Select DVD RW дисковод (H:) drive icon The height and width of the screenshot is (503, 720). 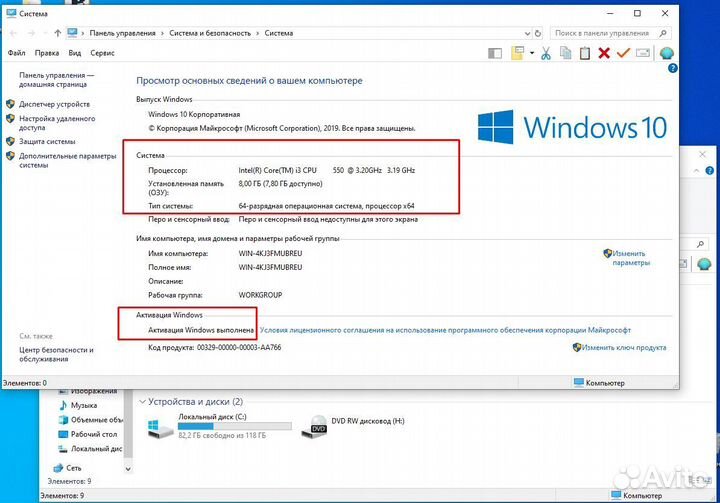point(315,427)
